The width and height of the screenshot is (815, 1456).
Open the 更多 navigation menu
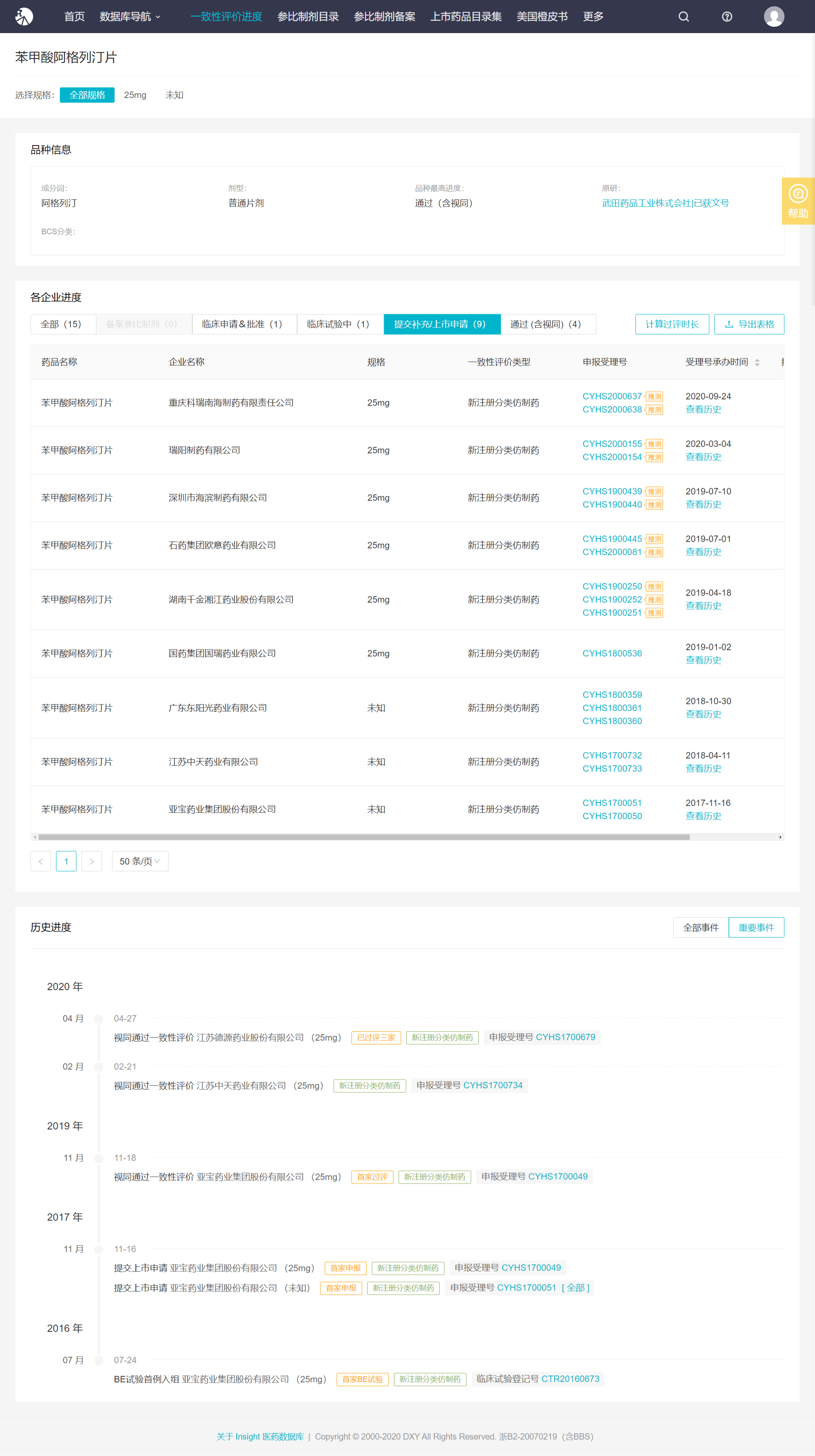click(593, 17)
